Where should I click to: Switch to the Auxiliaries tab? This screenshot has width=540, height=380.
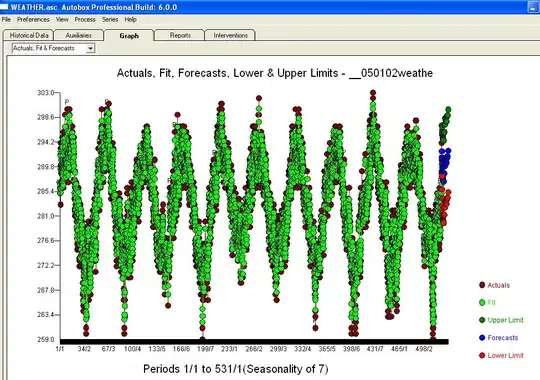(x=79, y=35)
